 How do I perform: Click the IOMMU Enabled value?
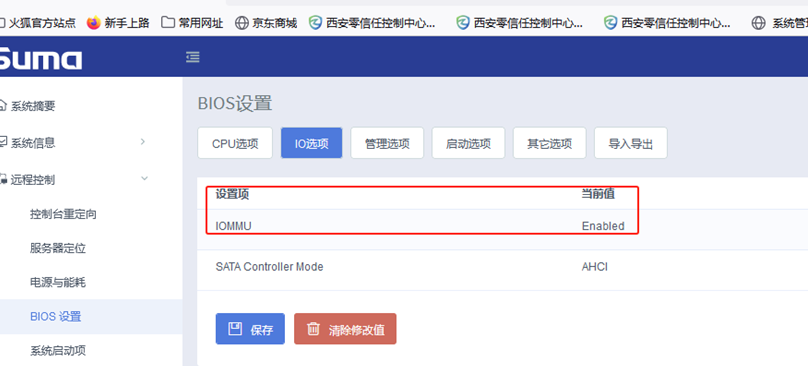pos(603,226)
